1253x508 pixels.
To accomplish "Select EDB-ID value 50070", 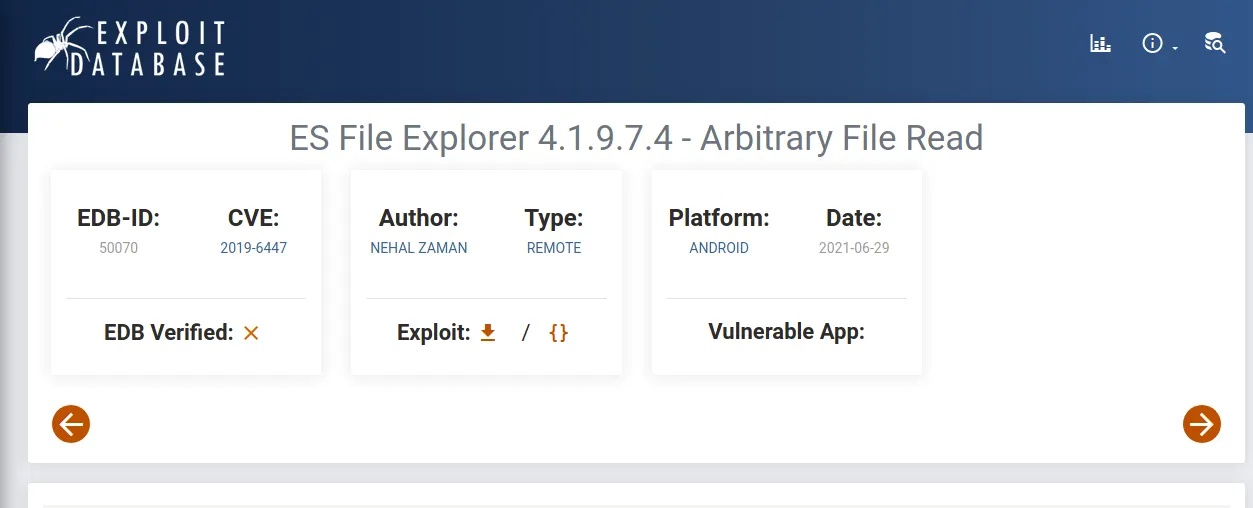I will [119, 247].
